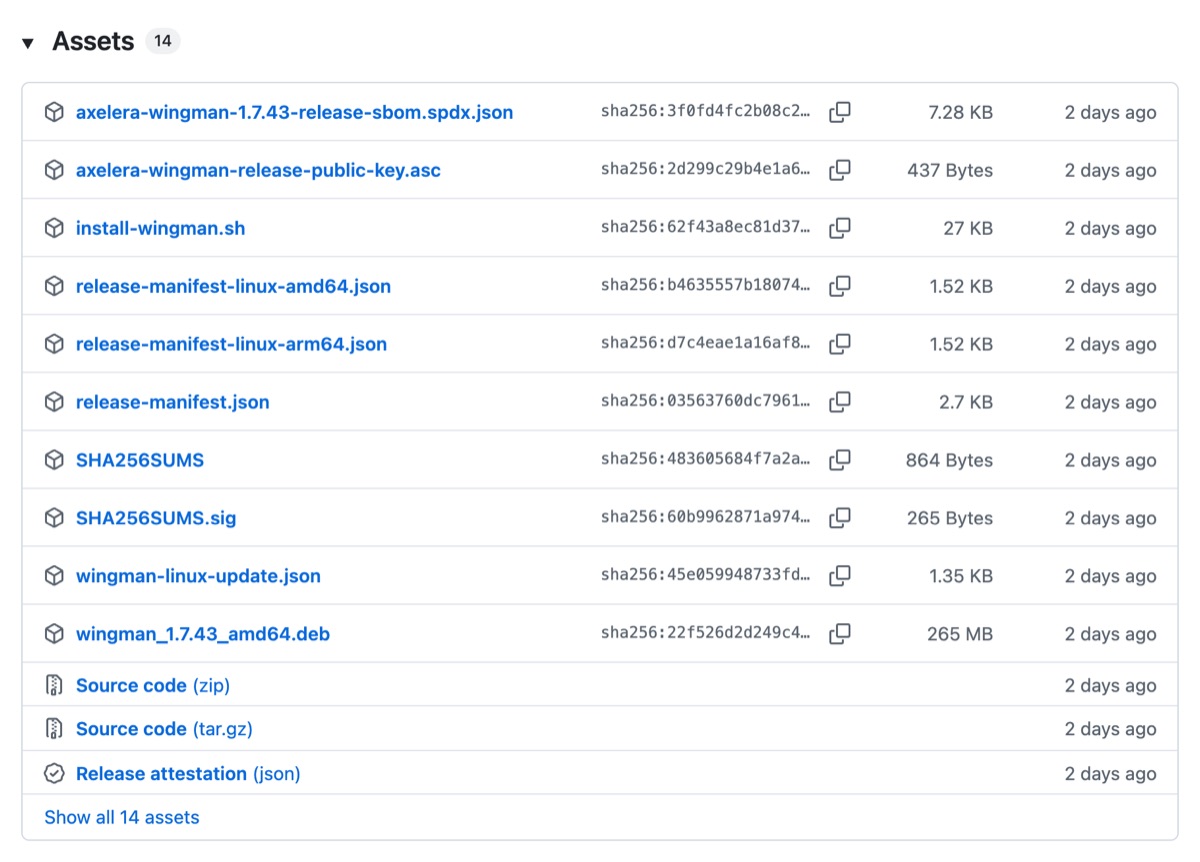Viewport: 1200px width, 862px height.
Task: Select hash text sha256:45e059948733fd…
Action: 706,576
